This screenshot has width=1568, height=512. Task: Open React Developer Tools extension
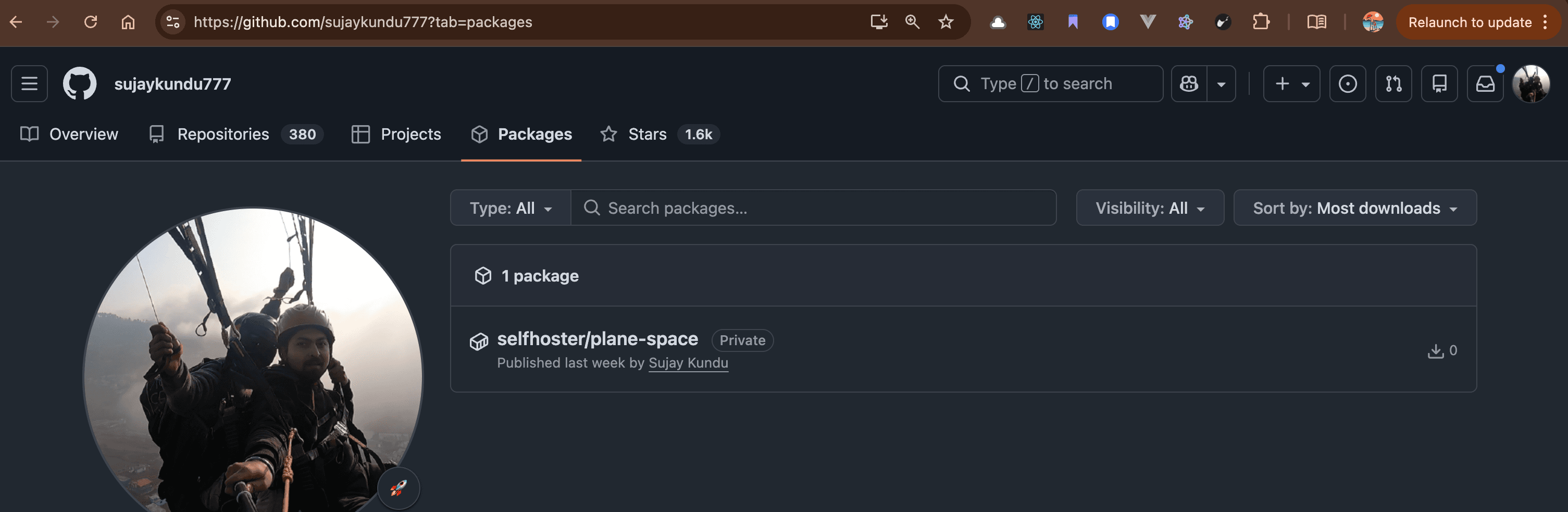1036,22
